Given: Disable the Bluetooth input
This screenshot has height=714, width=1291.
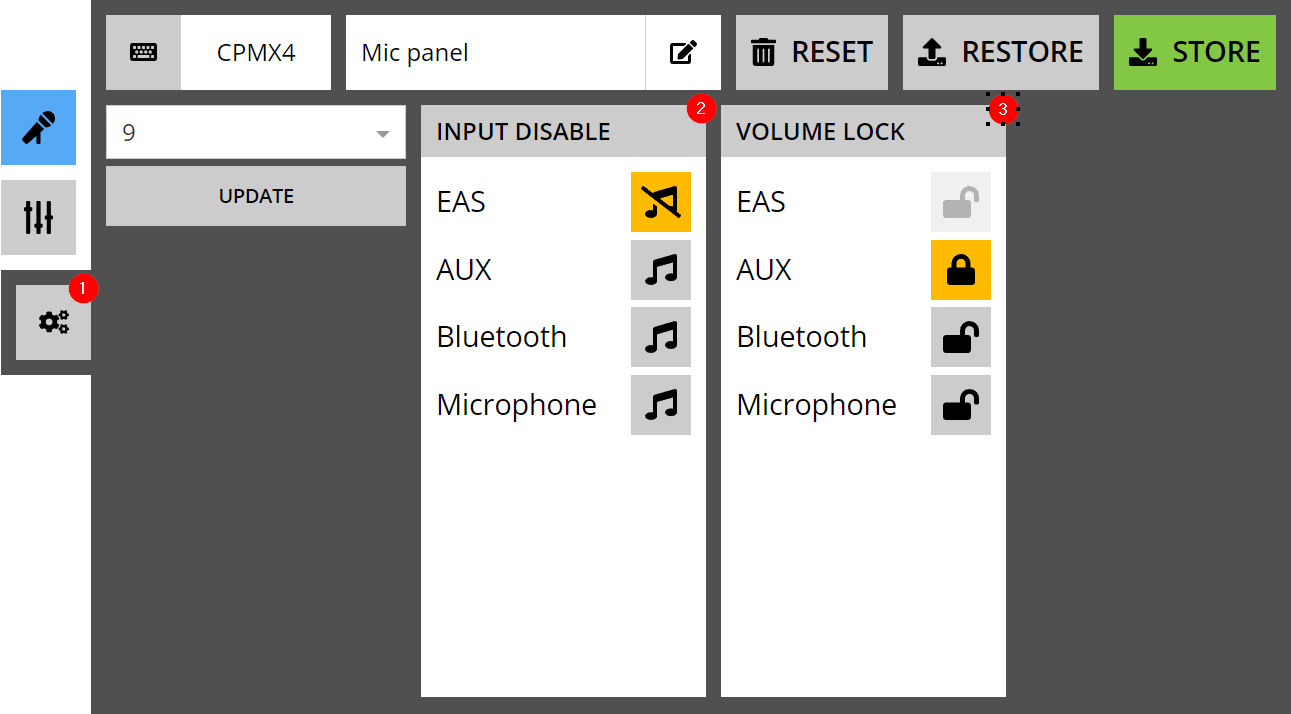Looking at the screenshot, I should tap(661, 337).
